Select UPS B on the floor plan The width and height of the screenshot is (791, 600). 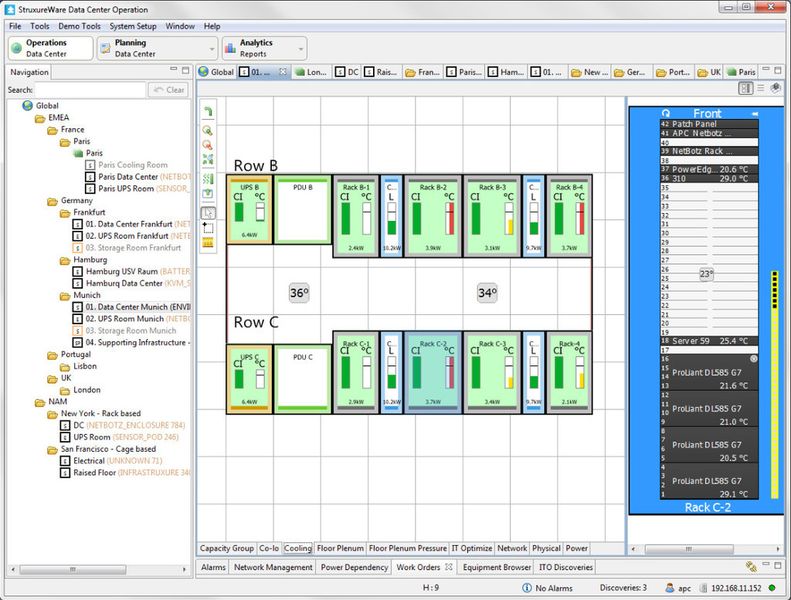click(x=249, y=209)
